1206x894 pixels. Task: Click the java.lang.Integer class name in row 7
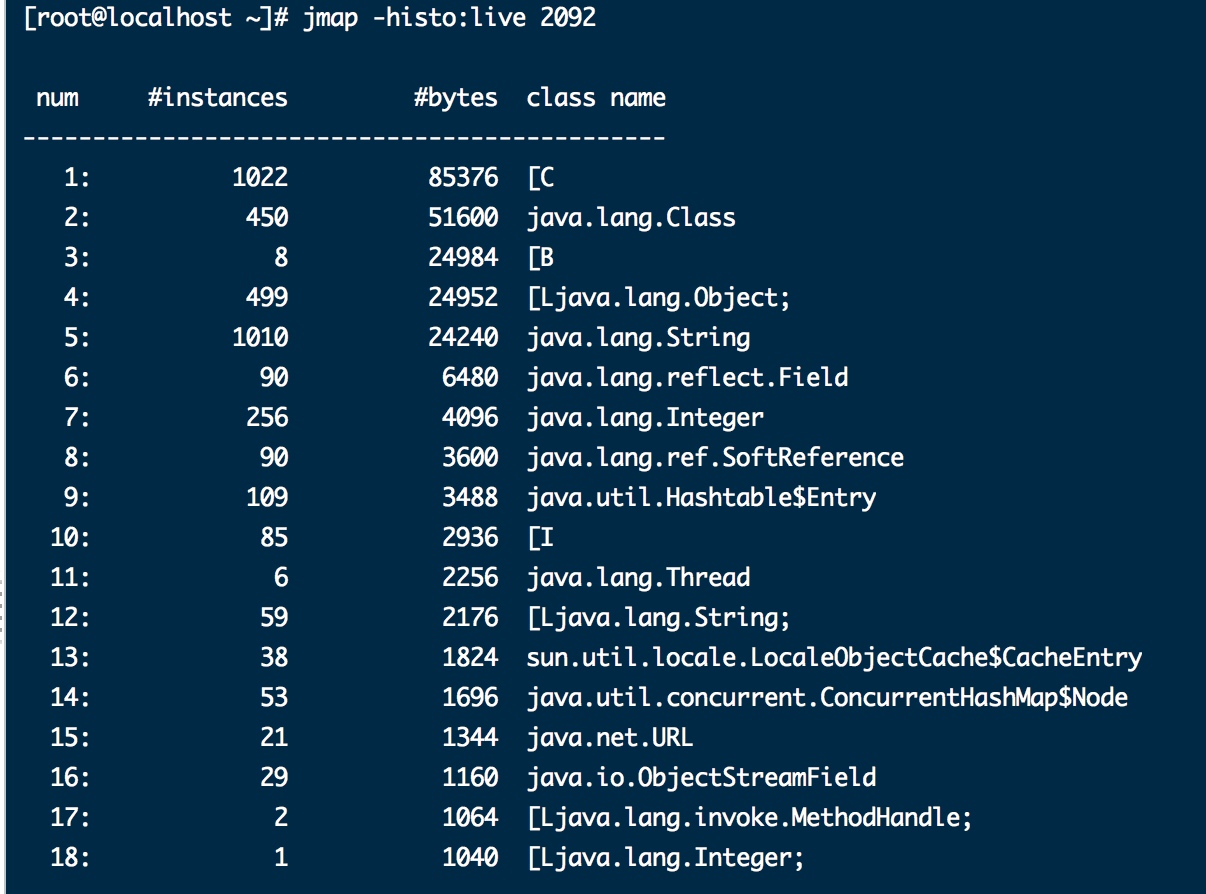point(645,418)
